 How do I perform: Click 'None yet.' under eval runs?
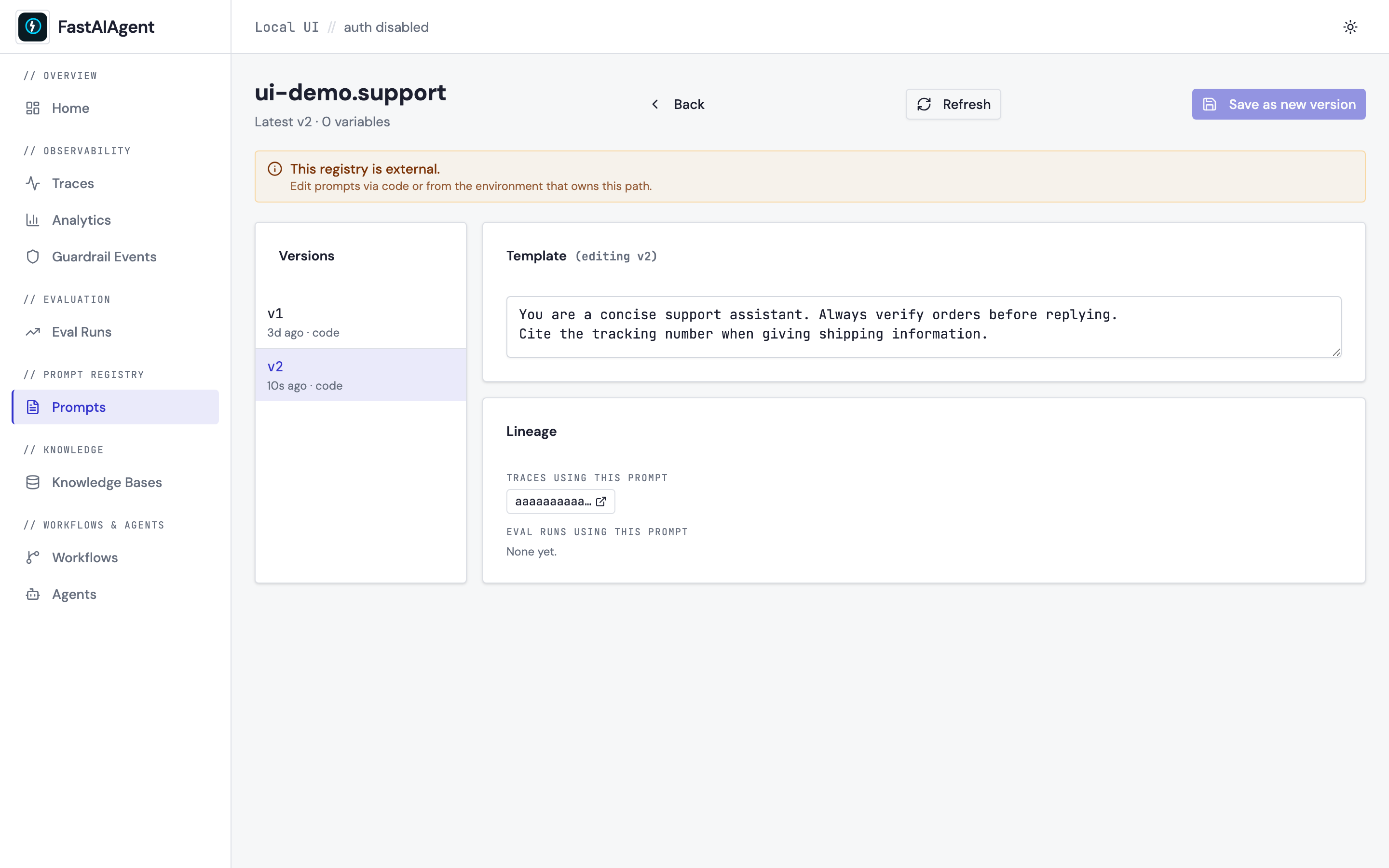tap(531, 552)
